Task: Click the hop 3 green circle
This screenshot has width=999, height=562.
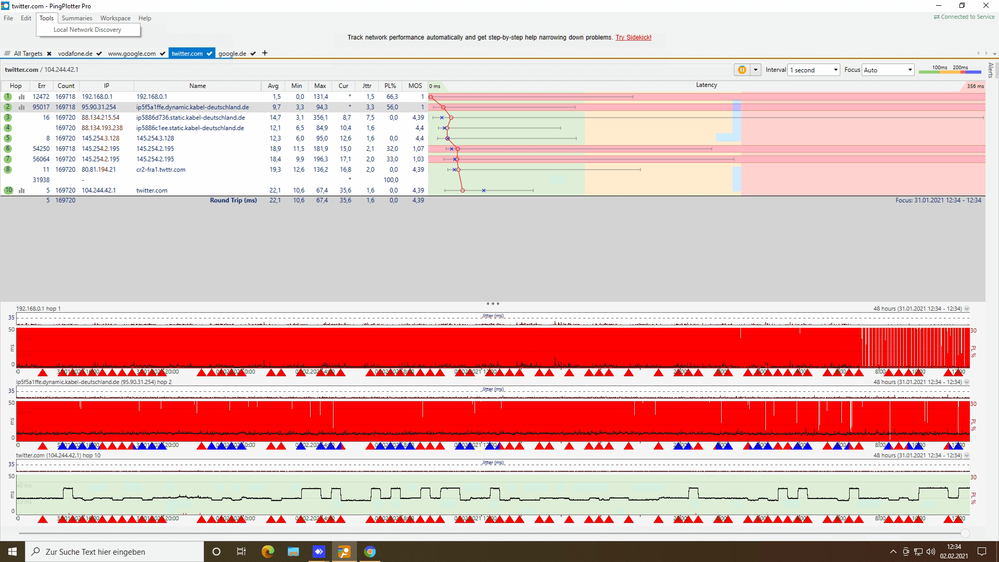Action: tap(8, 117)
